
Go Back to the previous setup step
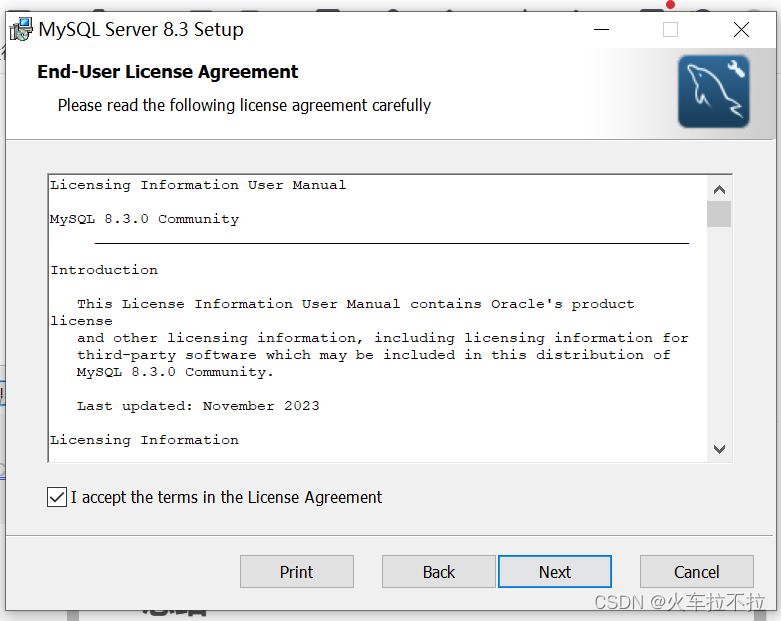click(x=439, y=572)
